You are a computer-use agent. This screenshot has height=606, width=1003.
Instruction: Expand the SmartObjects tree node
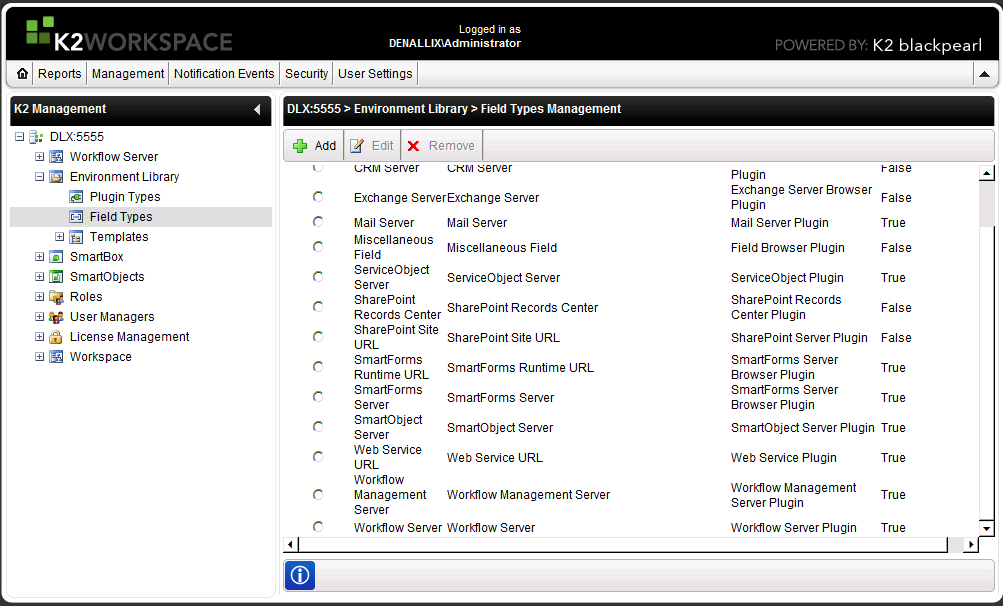40,277
